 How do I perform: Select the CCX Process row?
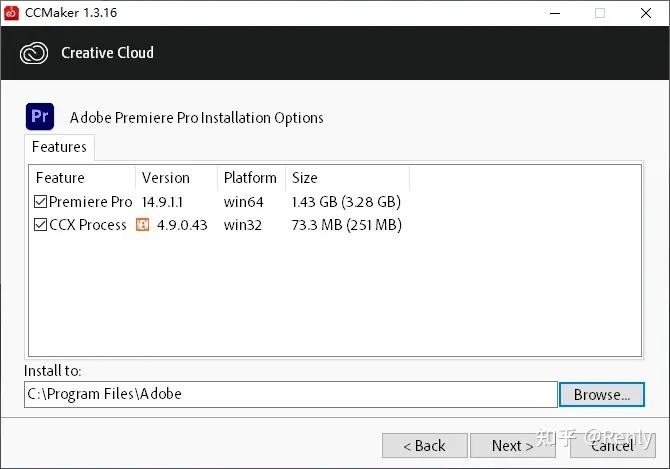coord(217,225)
